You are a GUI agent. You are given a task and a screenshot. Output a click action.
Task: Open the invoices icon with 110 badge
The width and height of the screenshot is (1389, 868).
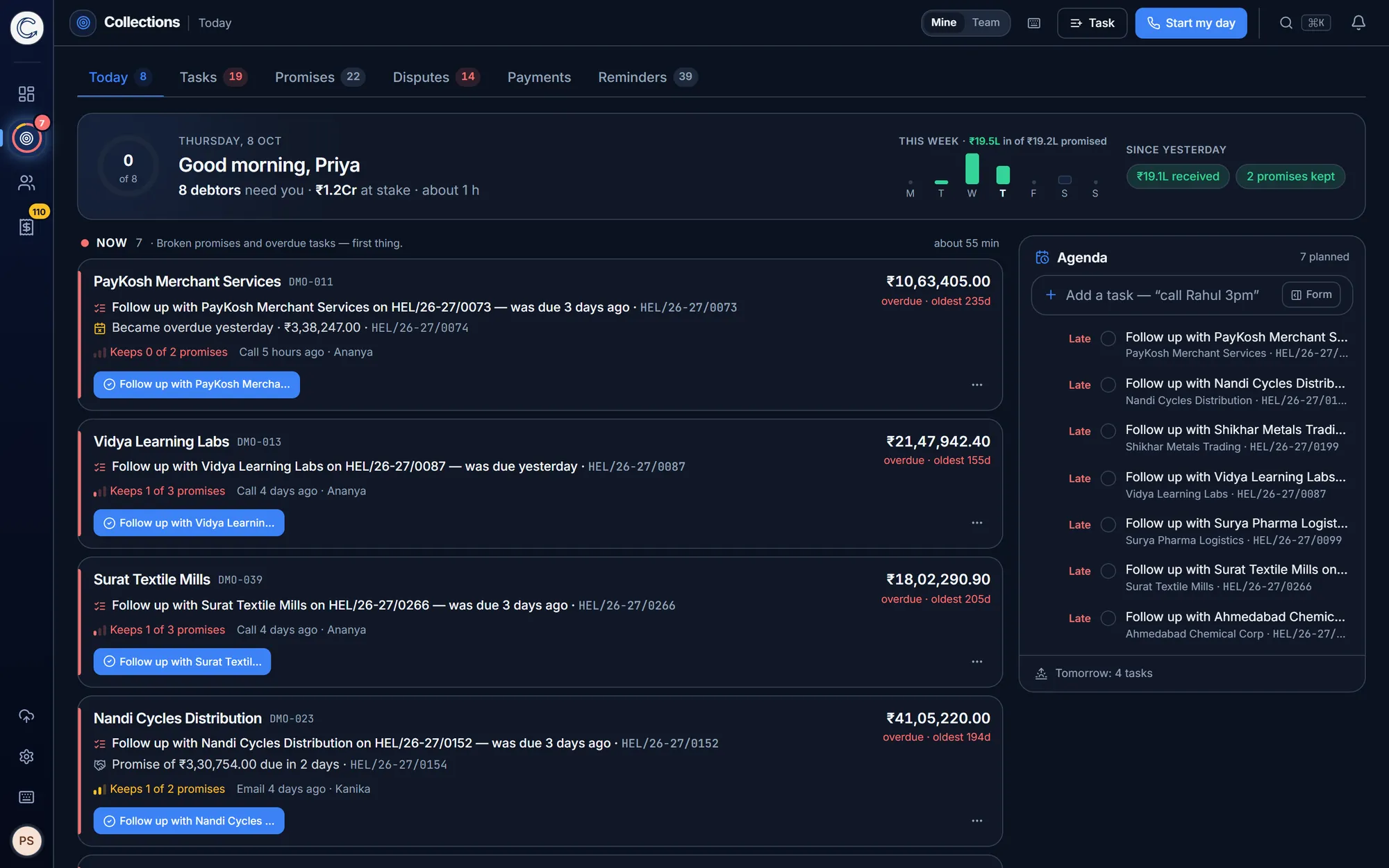(x=26, y=226)
